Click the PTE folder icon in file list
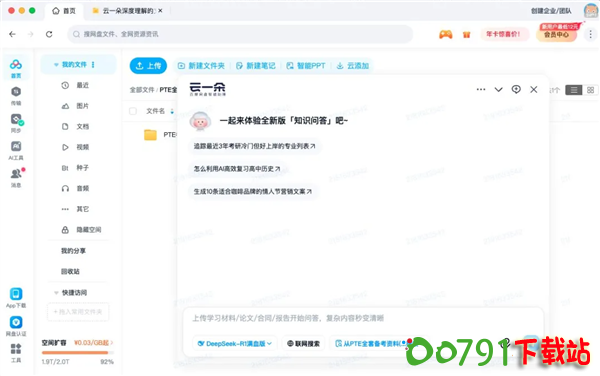Image resolution: width=600 pixels, height=376 pixels. [x=150, y=135]
